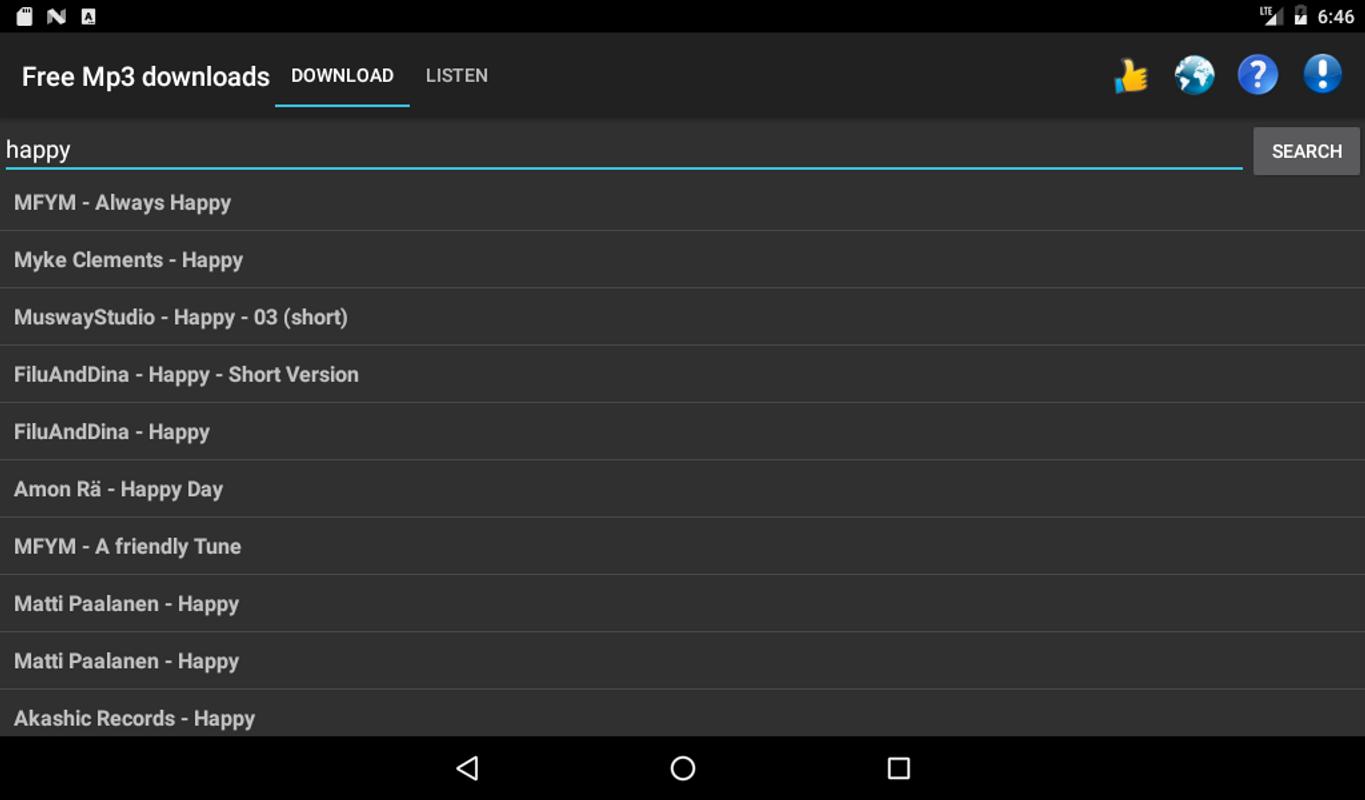This screenshot has width=1365, height=800.
Task: Select FiluAndDina - Happy - Short Version
Action: [x=682, y=375]
